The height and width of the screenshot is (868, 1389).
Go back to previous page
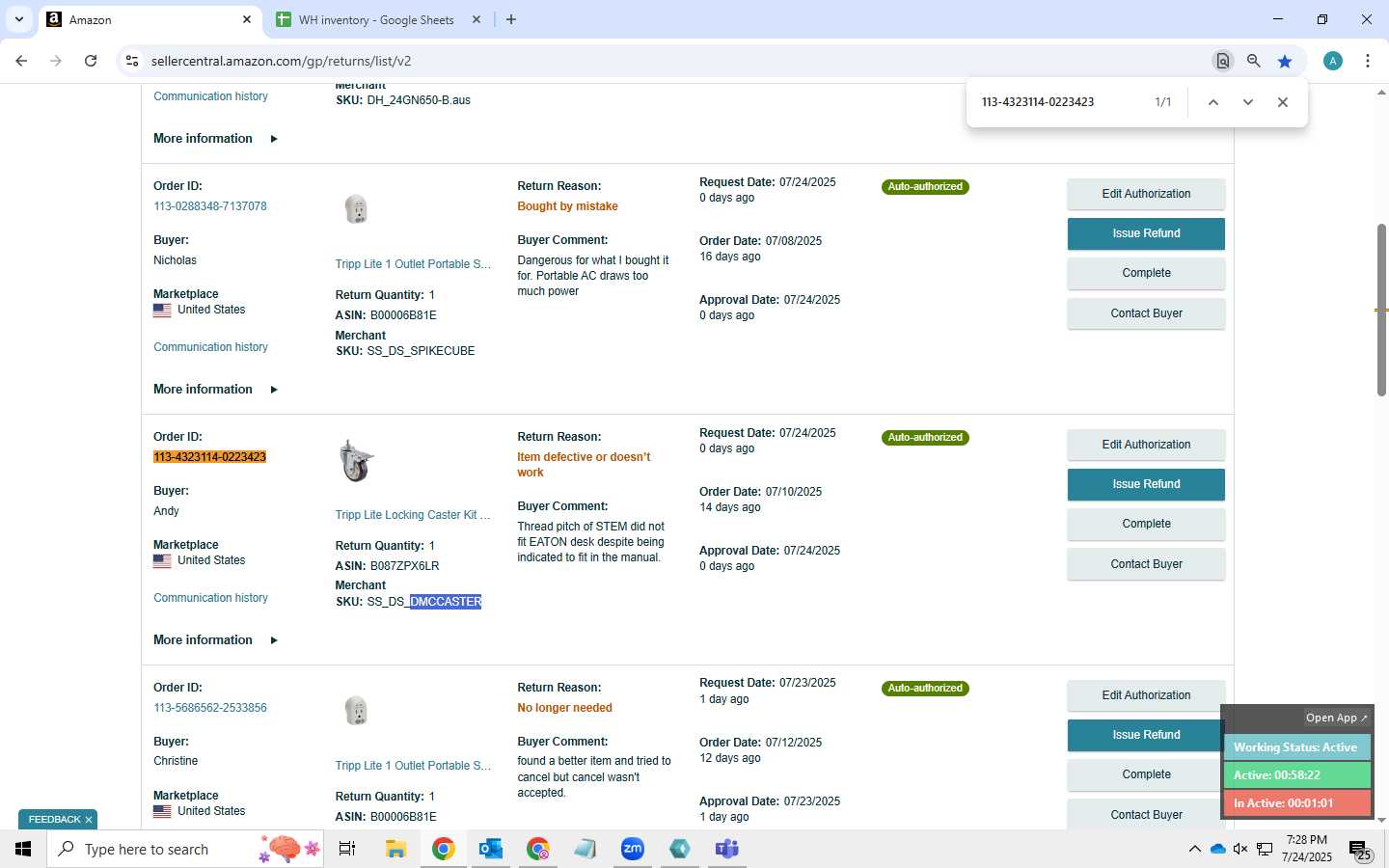pos(21,61)
